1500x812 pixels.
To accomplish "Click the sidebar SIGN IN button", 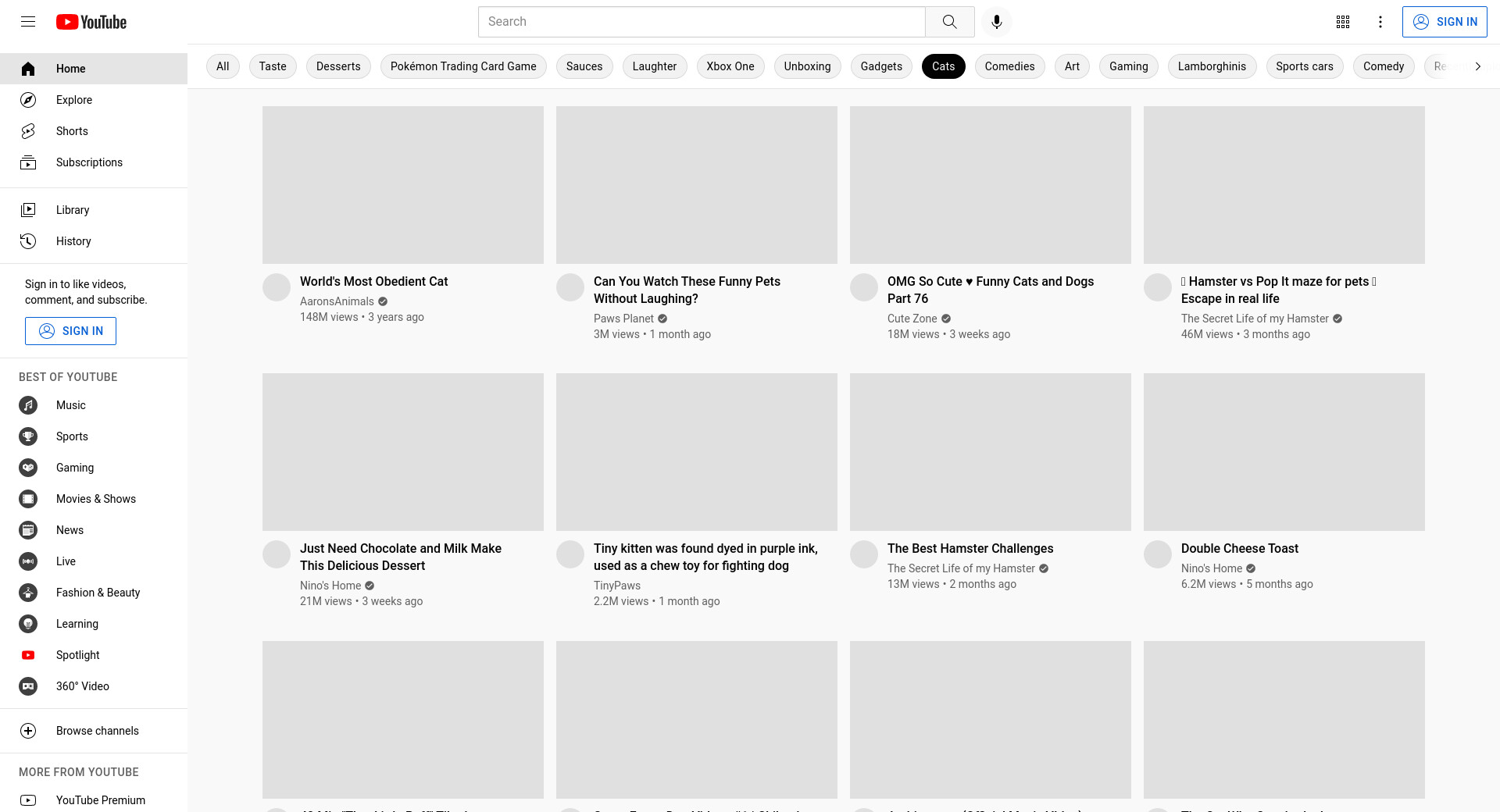I will (x=70, y=331).
